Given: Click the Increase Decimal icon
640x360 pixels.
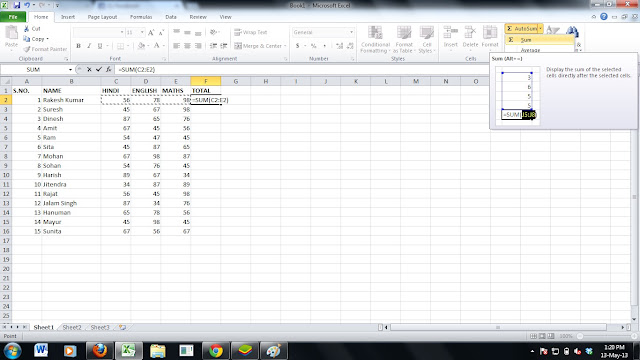Looking at the screenshot, I should pos(340,46).
